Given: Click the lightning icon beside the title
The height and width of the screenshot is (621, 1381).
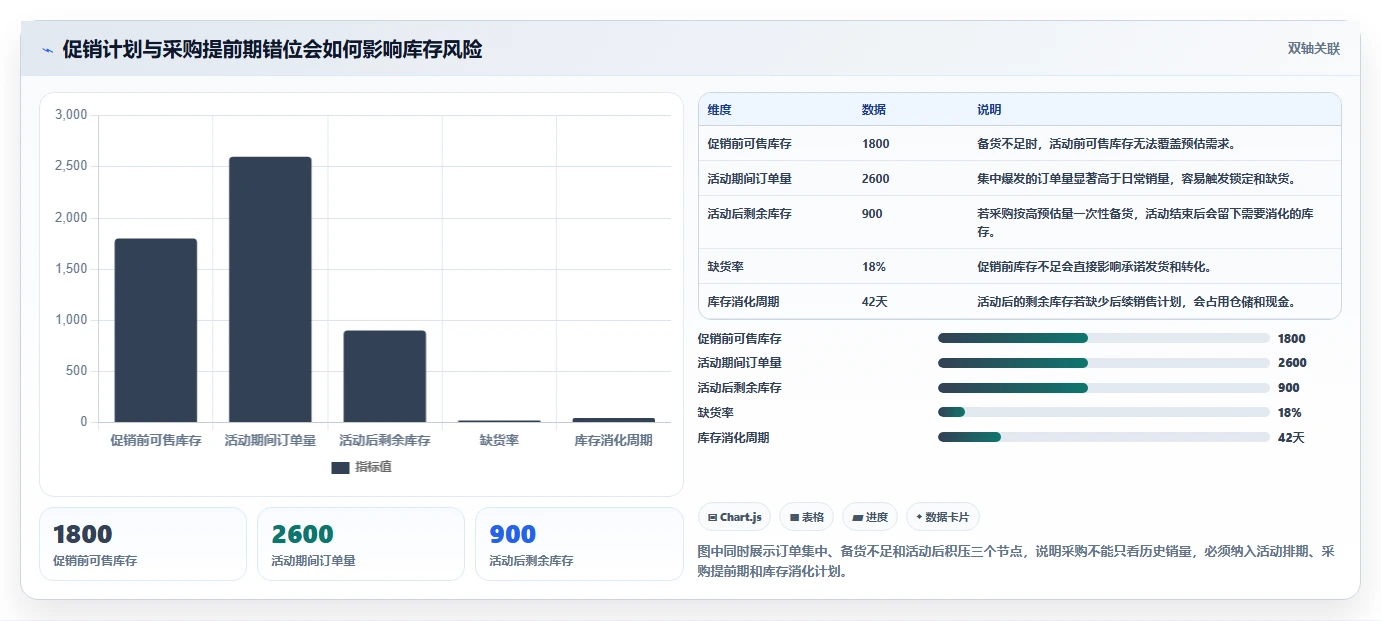Looking at the screenshot, I should tap(48, 50).
